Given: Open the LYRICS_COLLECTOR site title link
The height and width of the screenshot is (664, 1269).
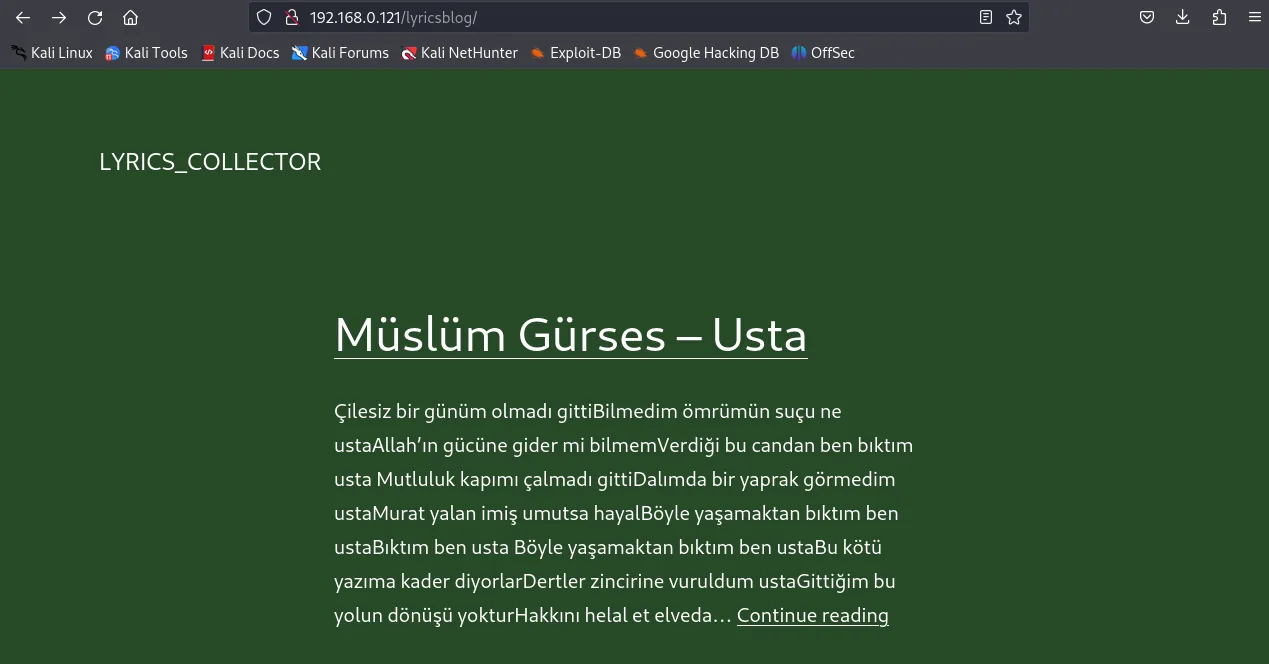Looking at the screenshot, I should coord(210,162).
